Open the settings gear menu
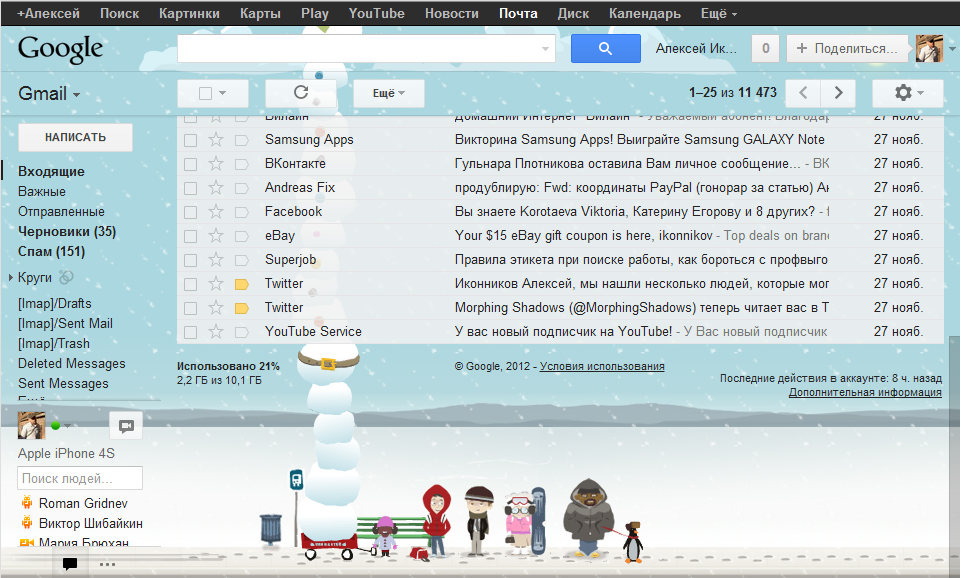 pos(907,93)
